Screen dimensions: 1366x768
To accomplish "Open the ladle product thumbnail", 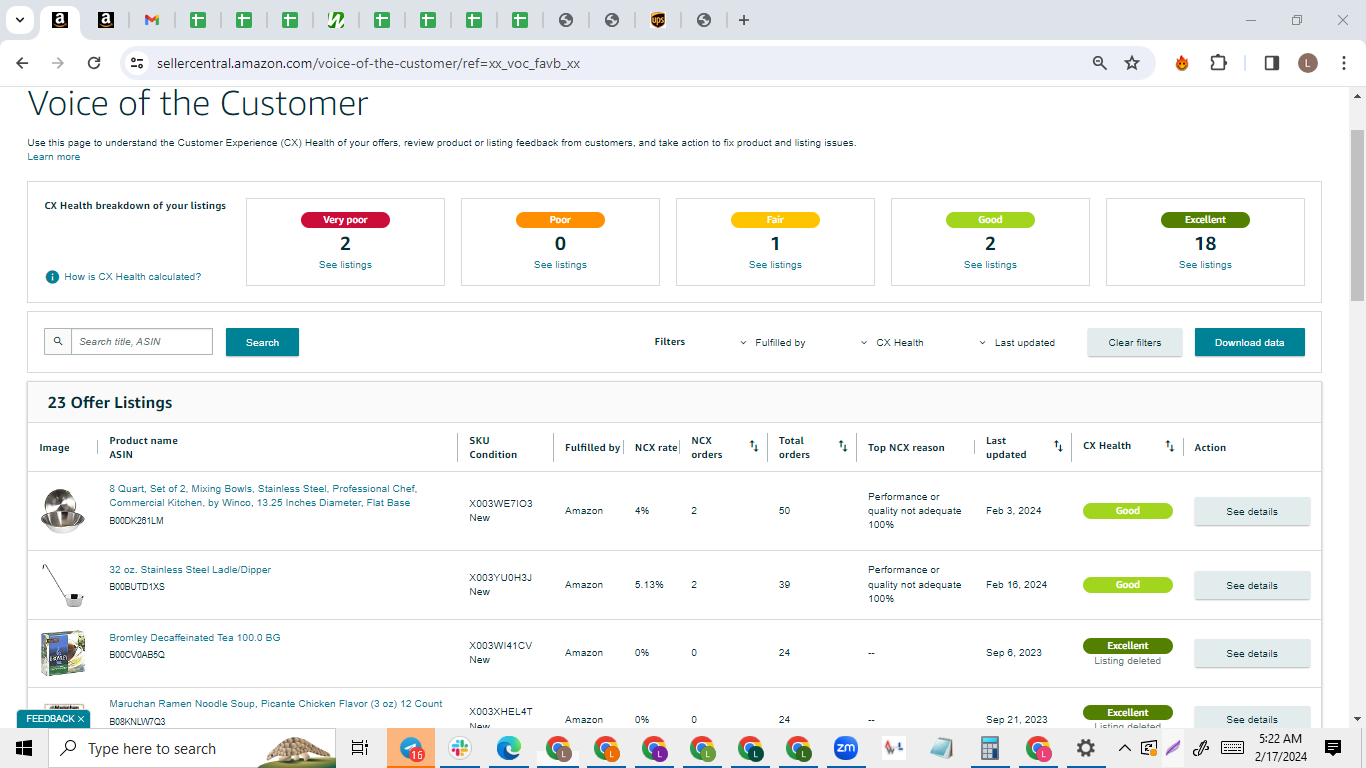I will [62, 585].
